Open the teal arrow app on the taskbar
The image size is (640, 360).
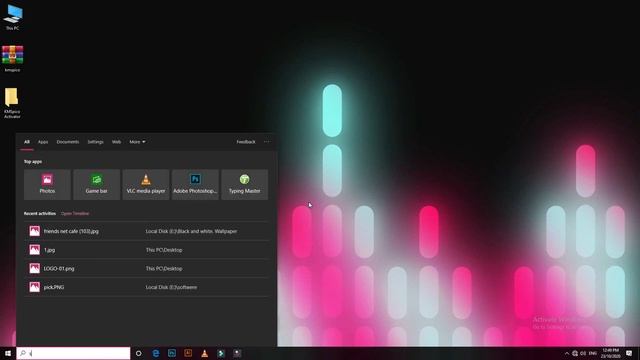point(221,353)
